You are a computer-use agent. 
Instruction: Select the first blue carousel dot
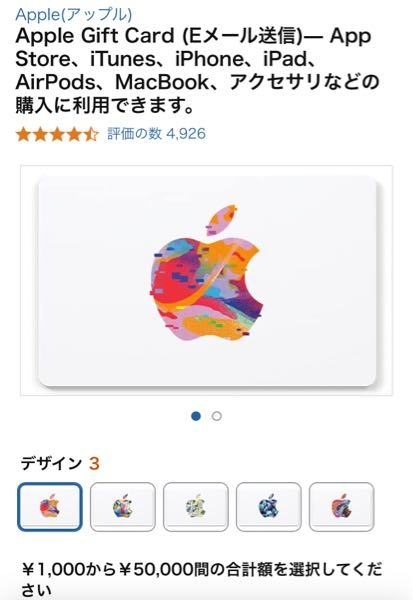pos(196,416)
